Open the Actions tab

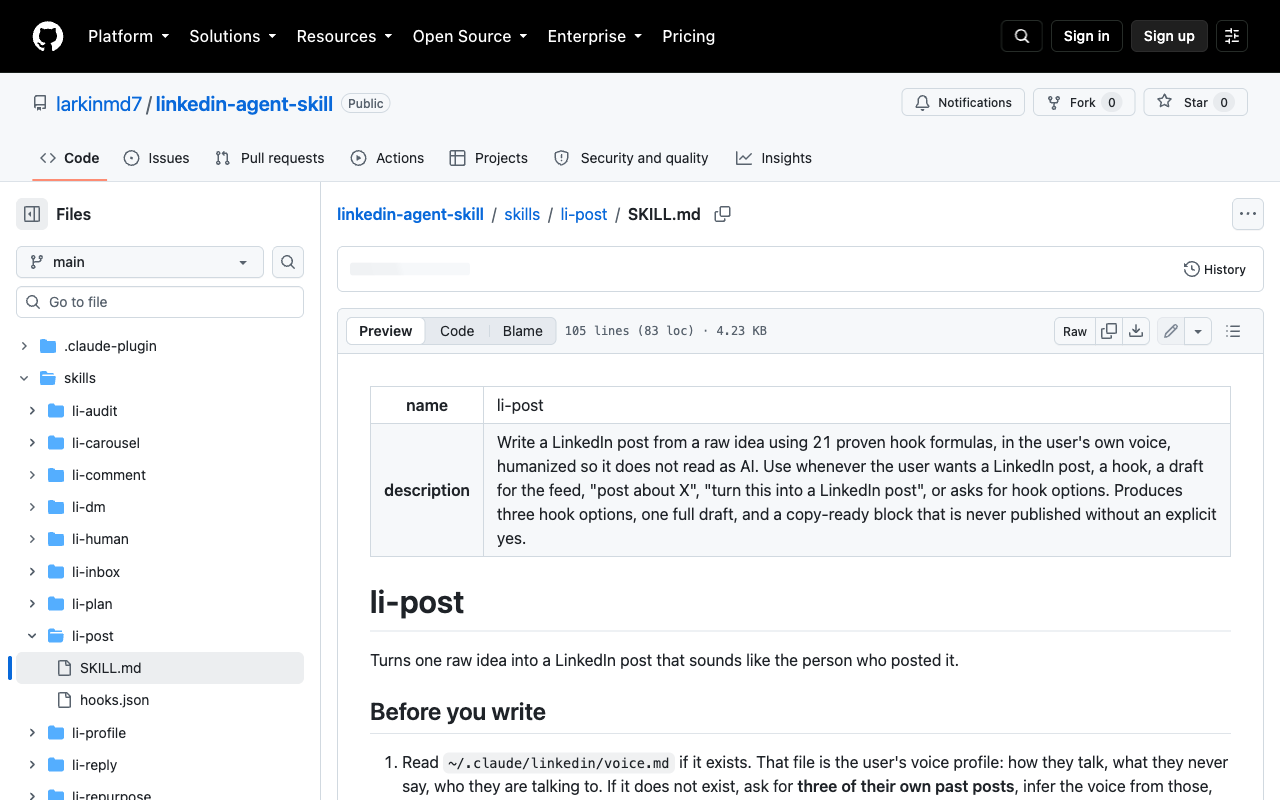coord(388,158)
